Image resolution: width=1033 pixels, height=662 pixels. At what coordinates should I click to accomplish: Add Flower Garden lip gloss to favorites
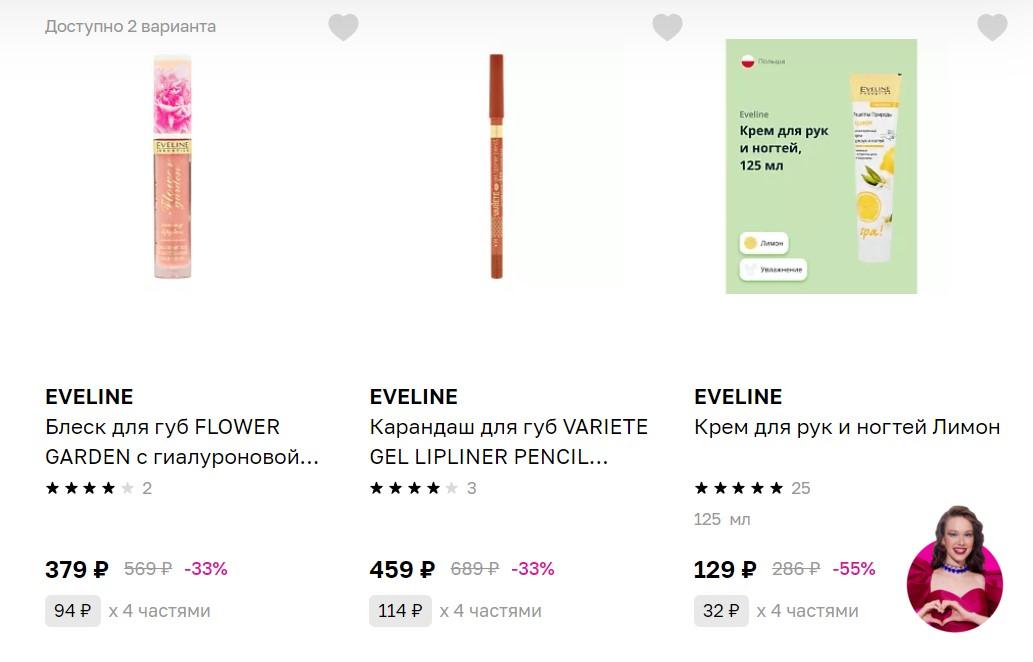coord(343,28)
